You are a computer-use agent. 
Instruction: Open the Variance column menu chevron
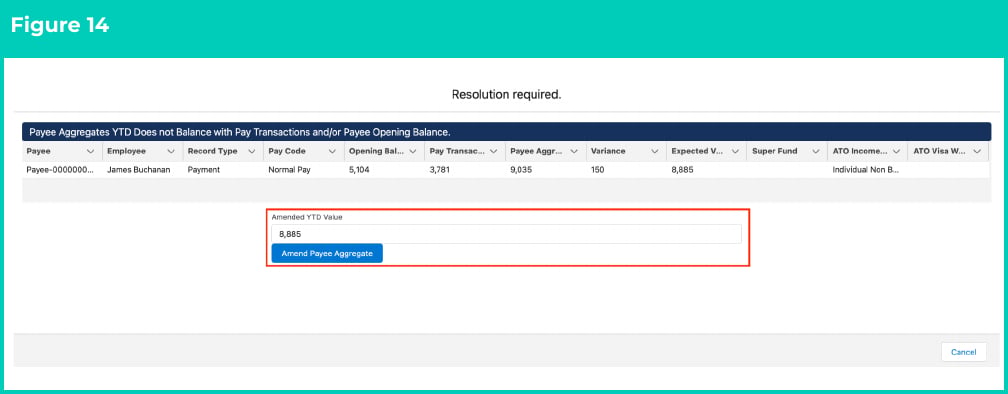[654, 152]
